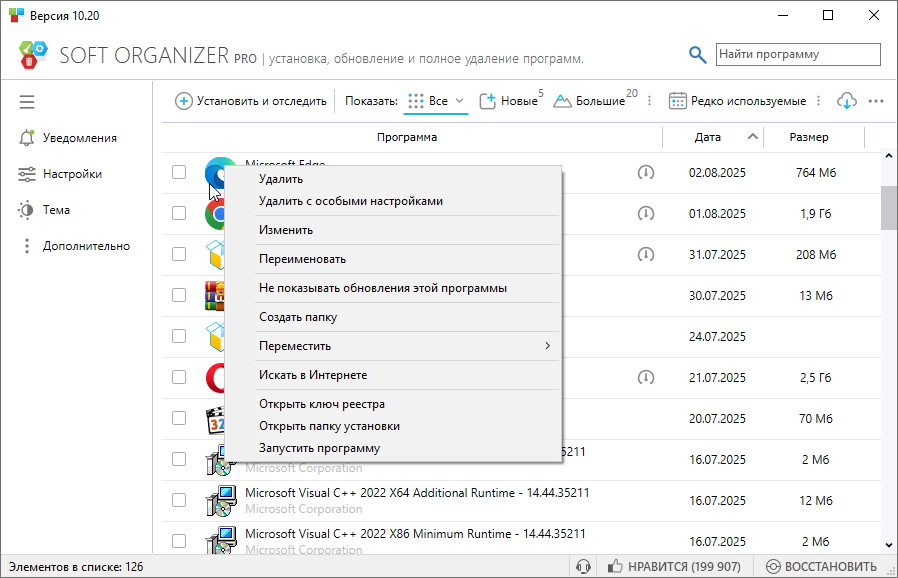Click the date 30.07.2025

coord(717,296)
